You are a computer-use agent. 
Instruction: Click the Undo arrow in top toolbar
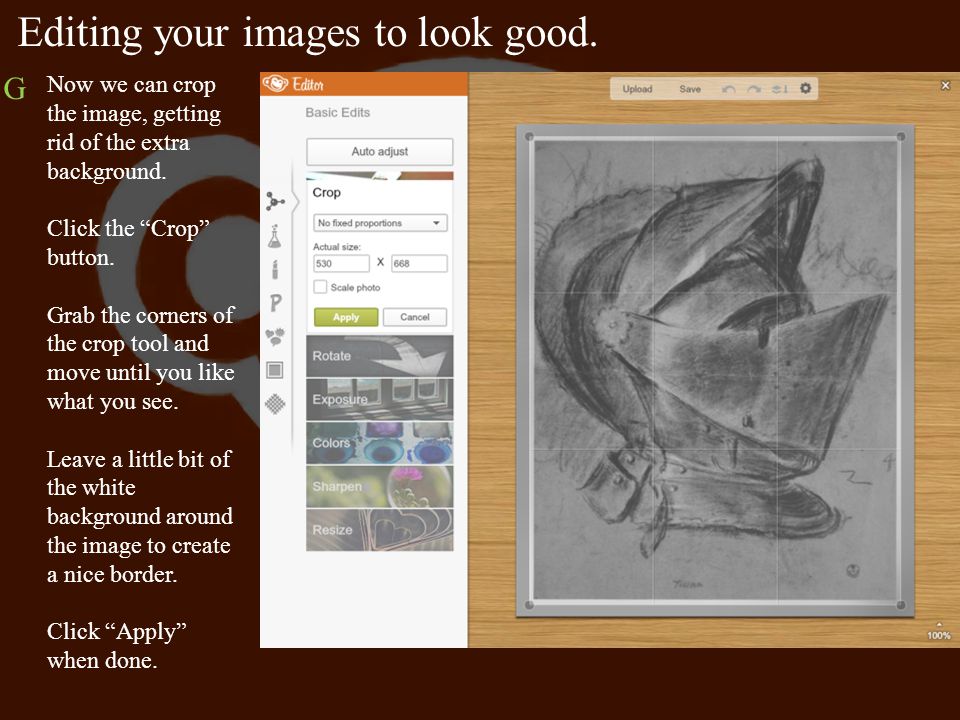(728, 89)
